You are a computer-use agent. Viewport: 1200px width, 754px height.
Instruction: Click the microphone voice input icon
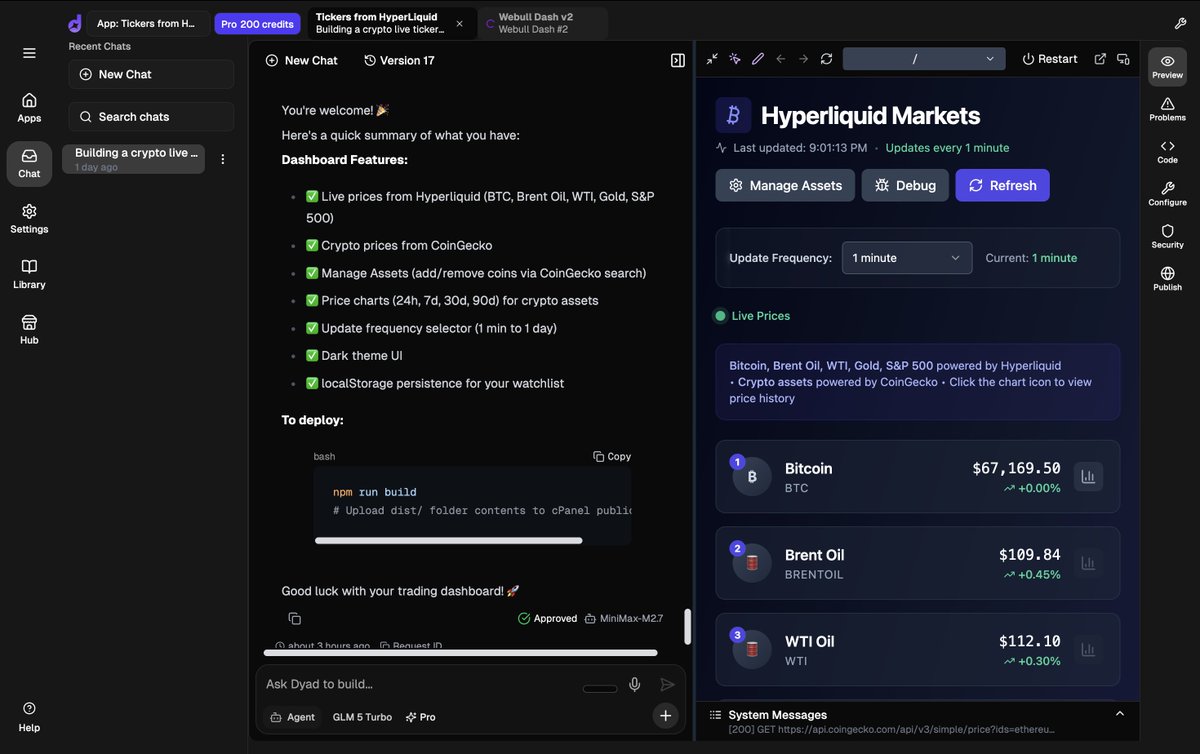[634, 684]
